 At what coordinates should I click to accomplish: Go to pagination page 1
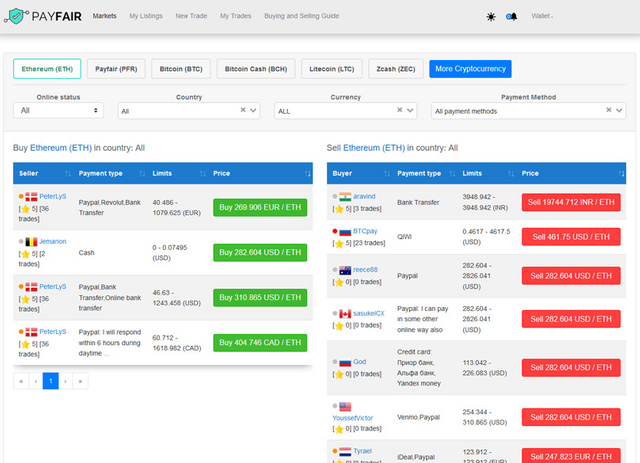pyautogui.click(x=51, y=381)
